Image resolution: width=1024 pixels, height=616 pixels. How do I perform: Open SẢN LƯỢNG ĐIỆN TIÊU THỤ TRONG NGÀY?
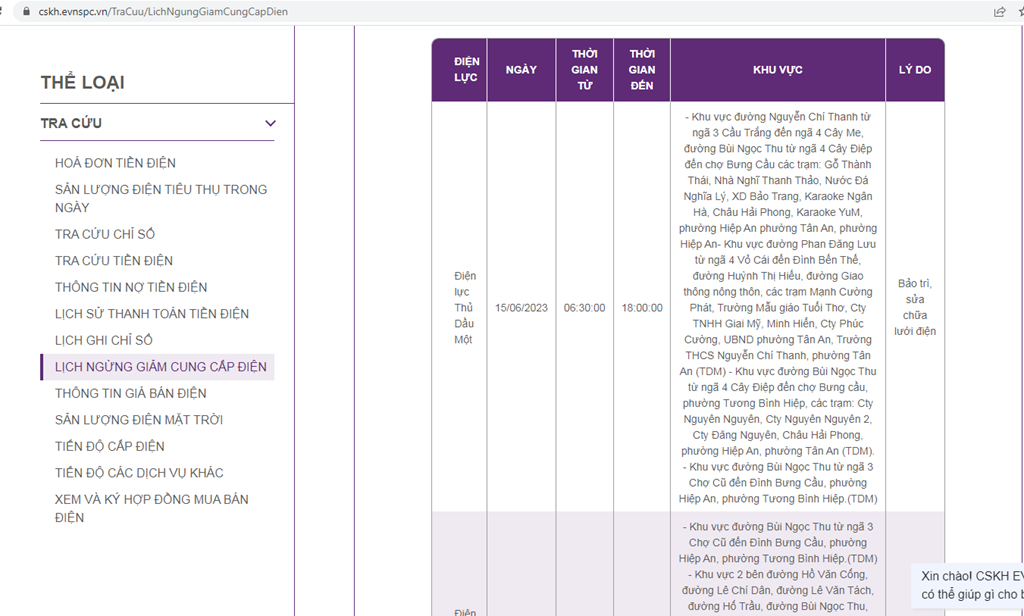tap(161, 199)
